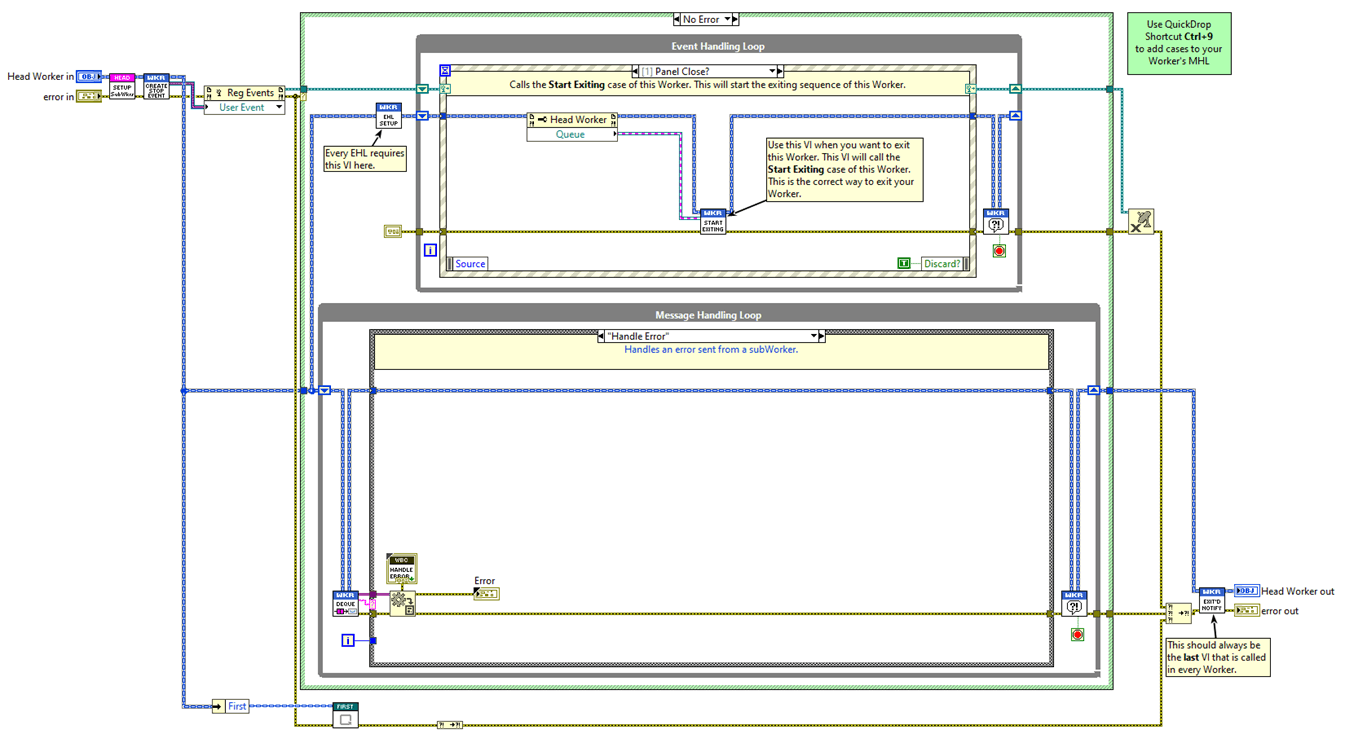Click the Event Handling Loop iteration terminal
The image size is (1346, 735).
430,250
